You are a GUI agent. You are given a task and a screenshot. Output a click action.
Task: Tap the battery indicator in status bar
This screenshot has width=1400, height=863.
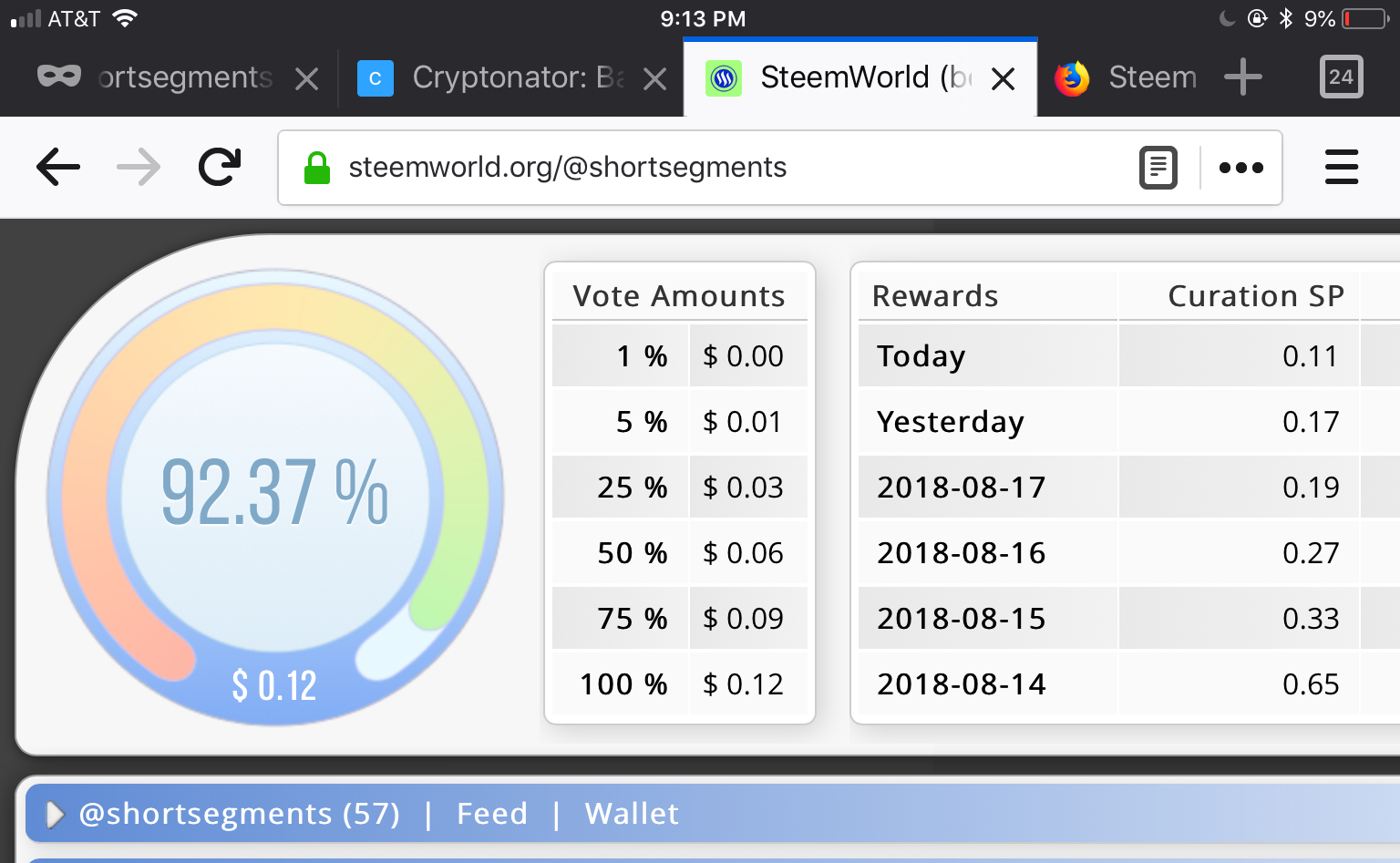click(x=1365, y=18)
